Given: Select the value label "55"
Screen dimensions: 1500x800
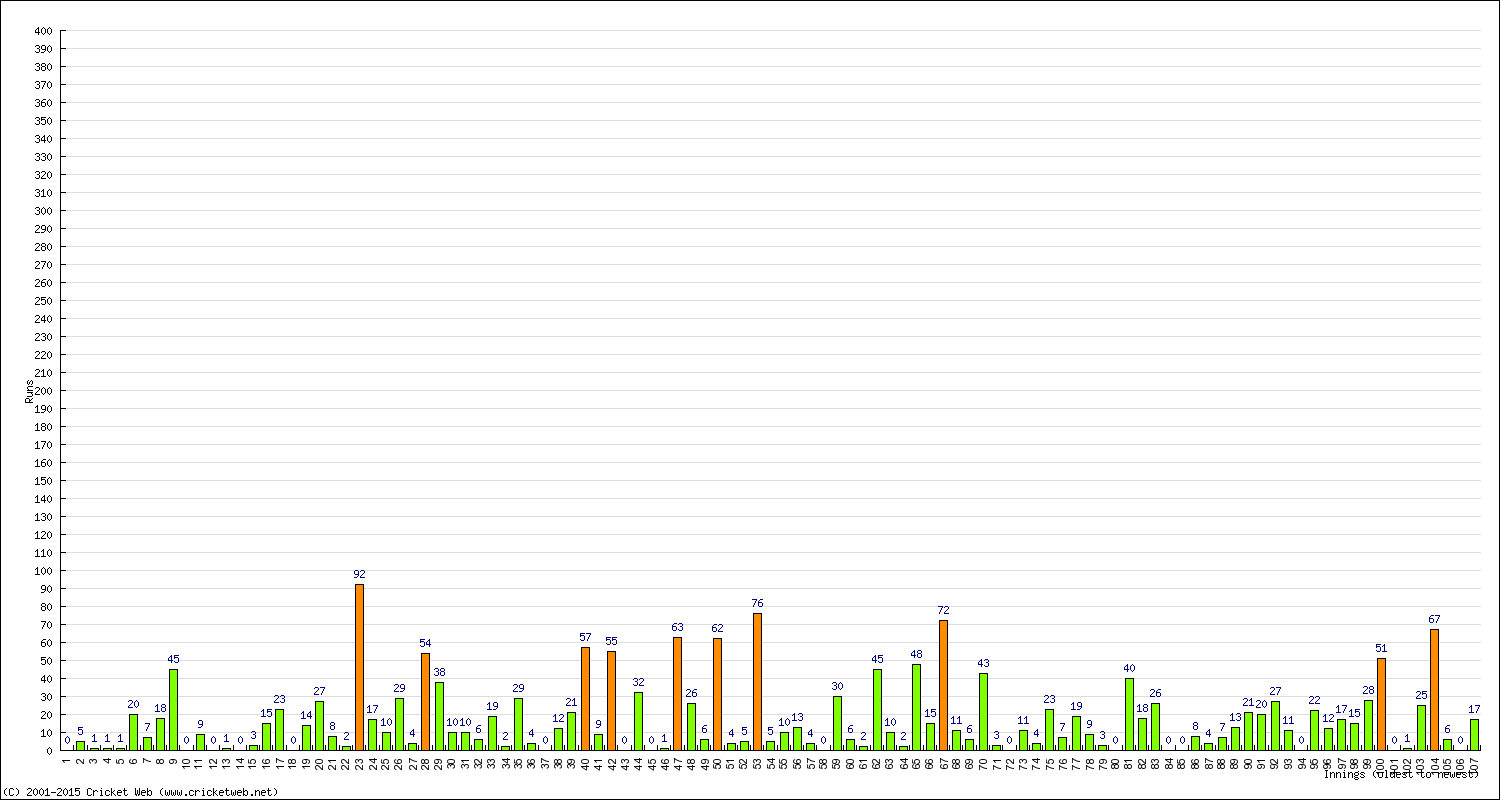Looking at the screenshot, I should coord(611,641).
